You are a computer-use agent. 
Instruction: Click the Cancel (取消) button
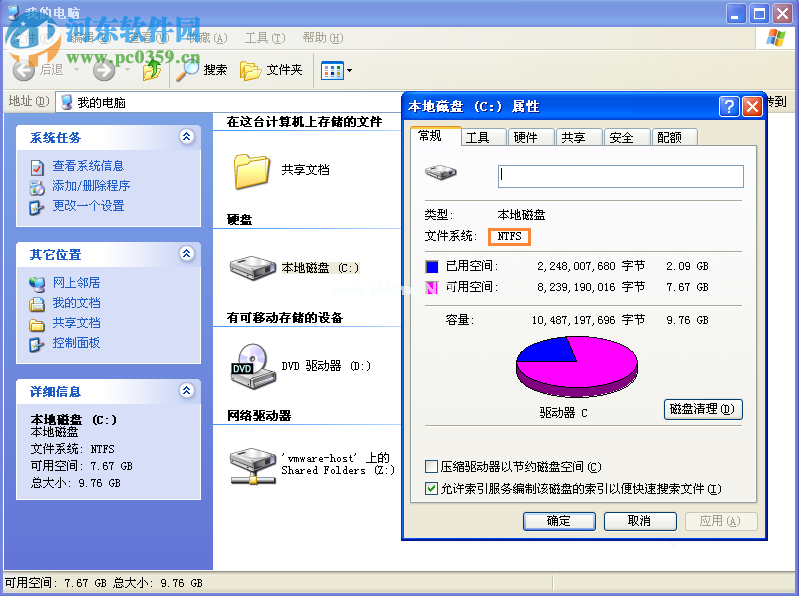coord(640,521)
